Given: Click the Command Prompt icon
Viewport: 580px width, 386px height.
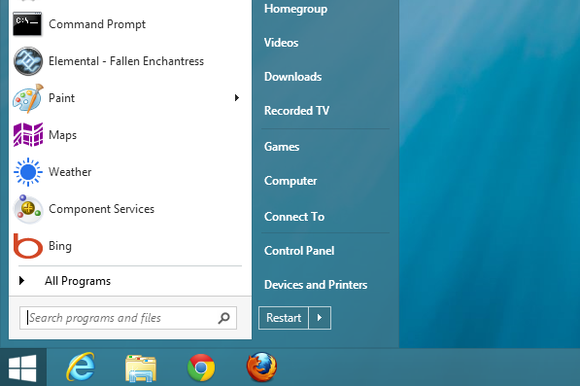Looking at the screenshot, I should [x=27, y=24].
